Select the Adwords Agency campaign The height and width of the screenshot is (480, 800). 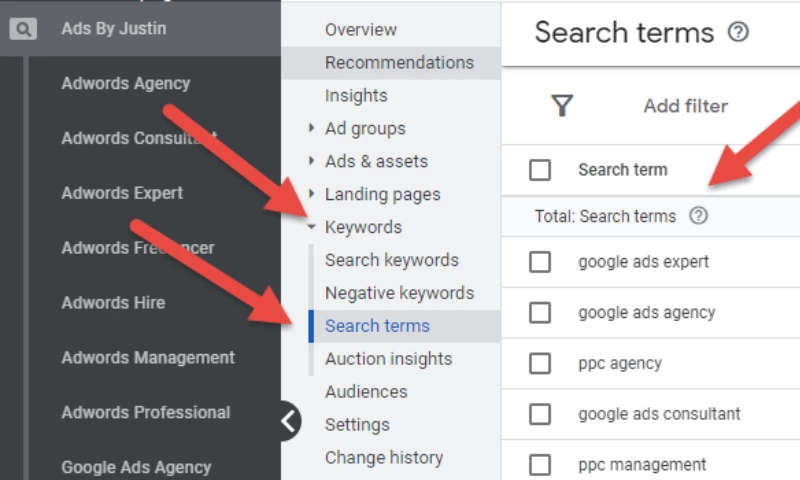point(125,84)
